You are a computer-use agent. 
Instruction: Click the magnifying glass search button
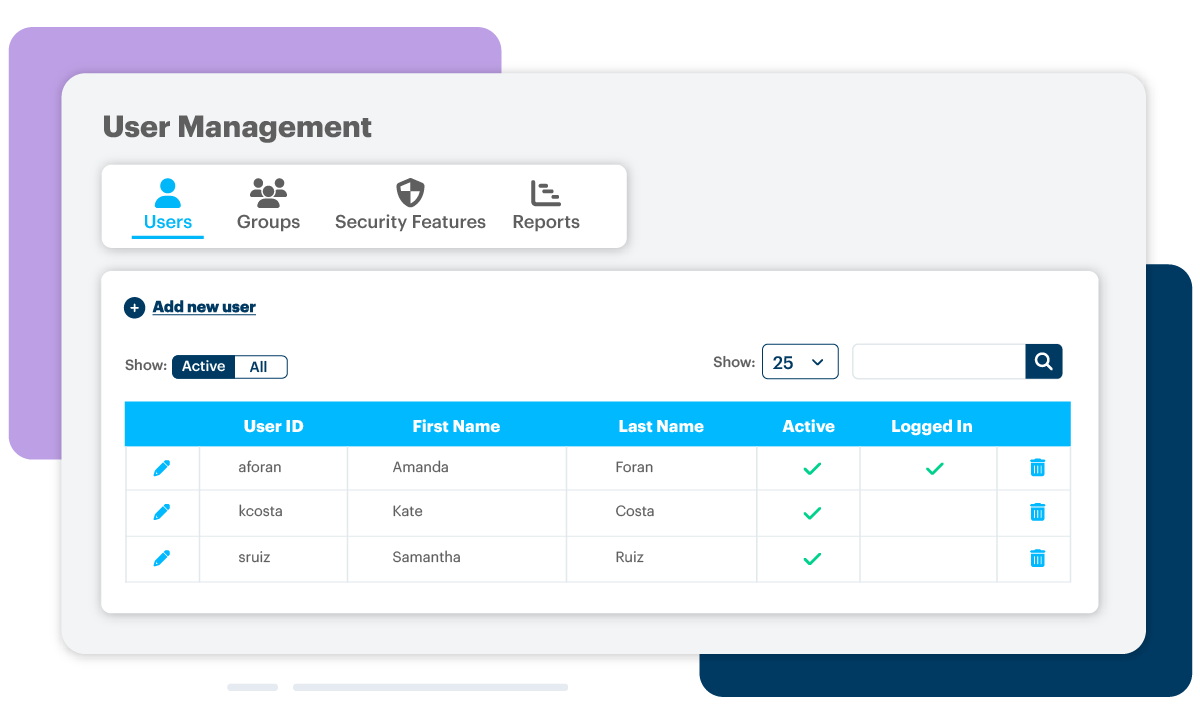1044,362
